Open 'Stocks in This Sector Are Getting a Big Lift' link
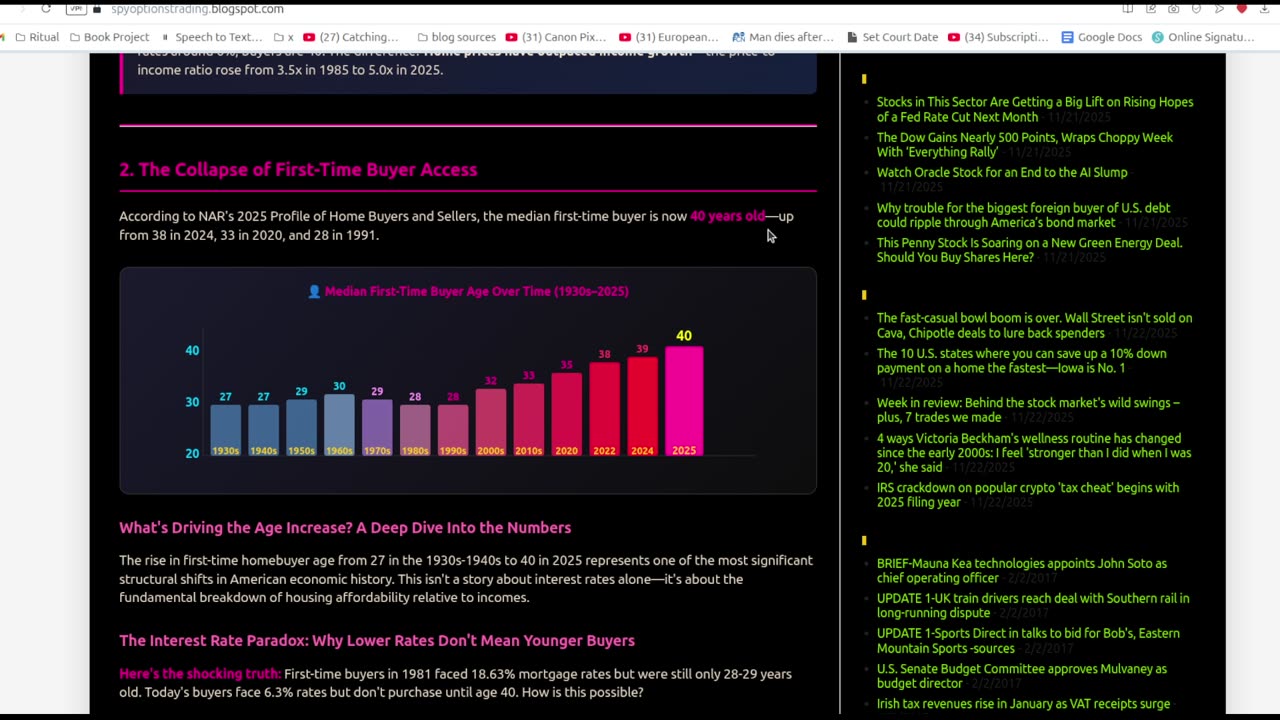1280x720 pixels. (x=1035, y=109)
